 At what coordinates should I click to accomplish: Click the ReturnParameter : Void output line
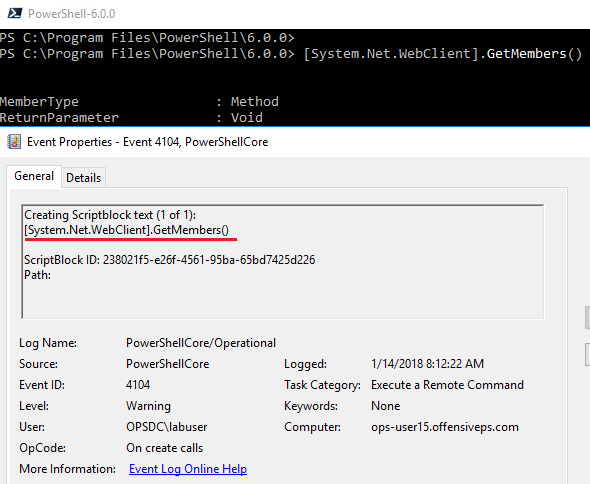tap(131, 117)
